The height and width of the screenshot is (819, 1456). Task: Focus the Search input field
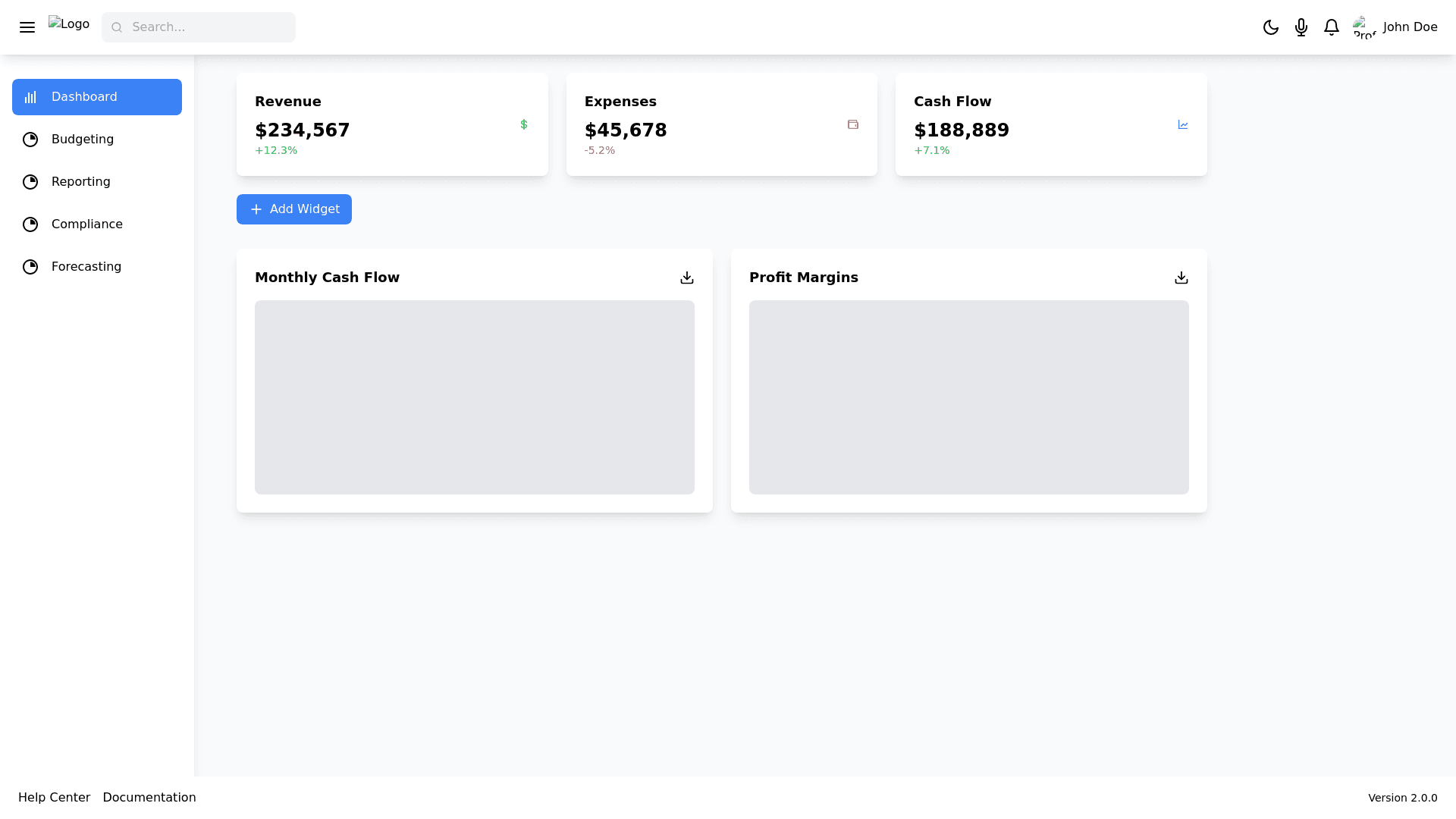(209, 27)
